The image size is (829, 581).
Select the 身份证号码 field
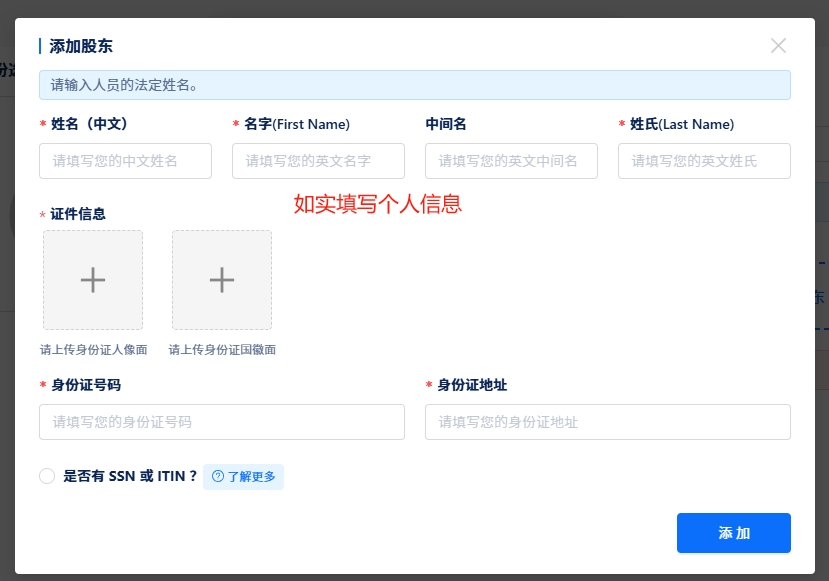[221, 422]
